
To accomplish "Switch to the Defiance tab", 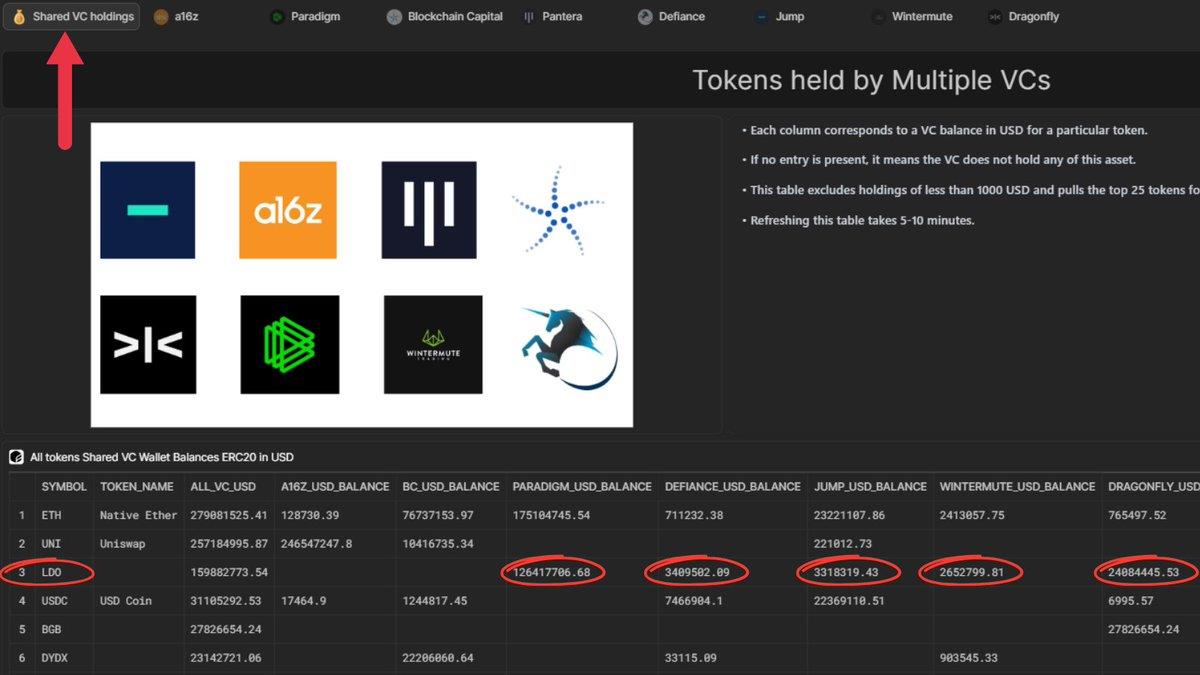I will (x=671, y=17).
